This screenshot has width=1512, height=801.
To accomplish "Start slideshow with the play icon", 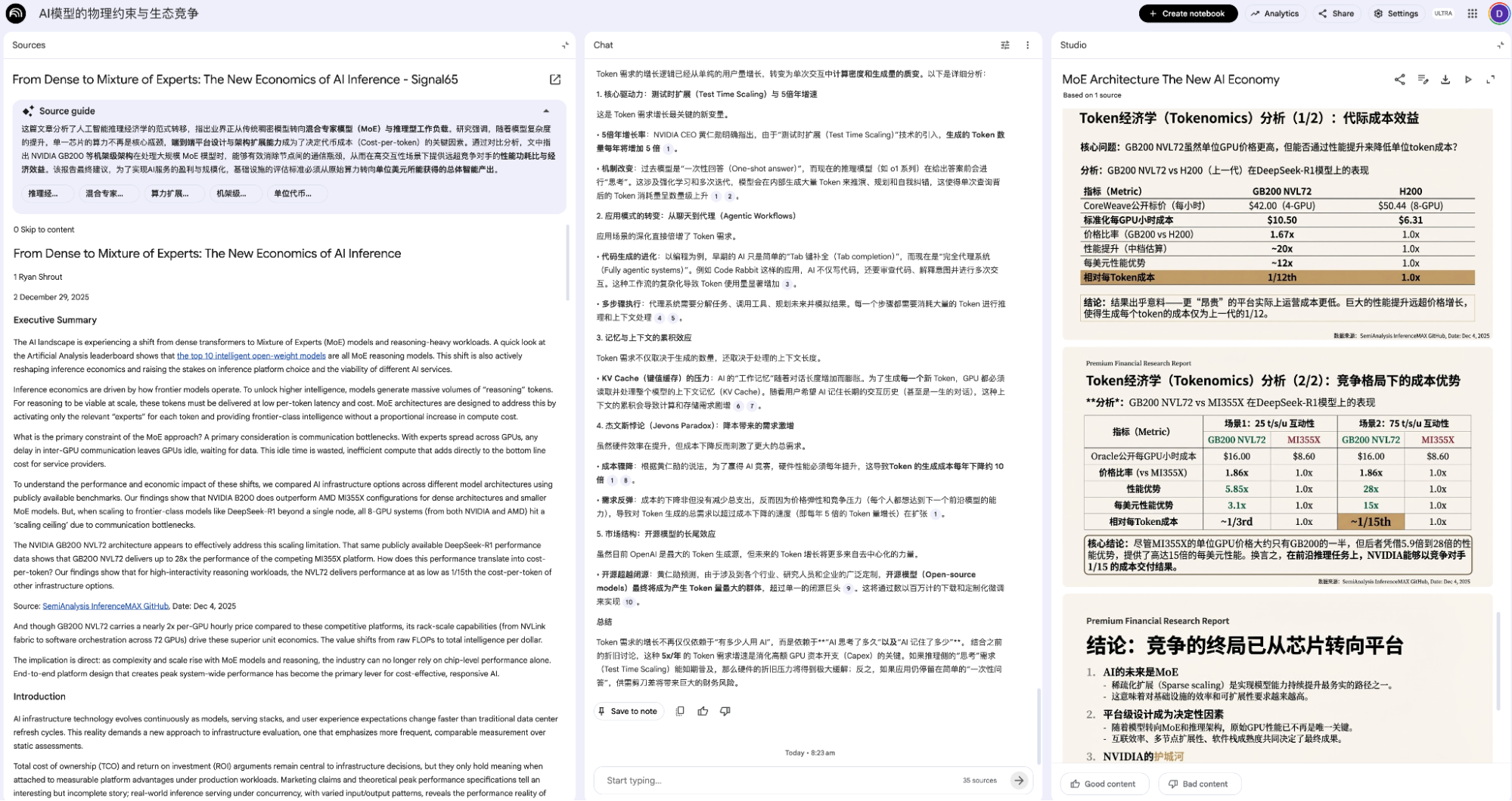I will 1467,79.
